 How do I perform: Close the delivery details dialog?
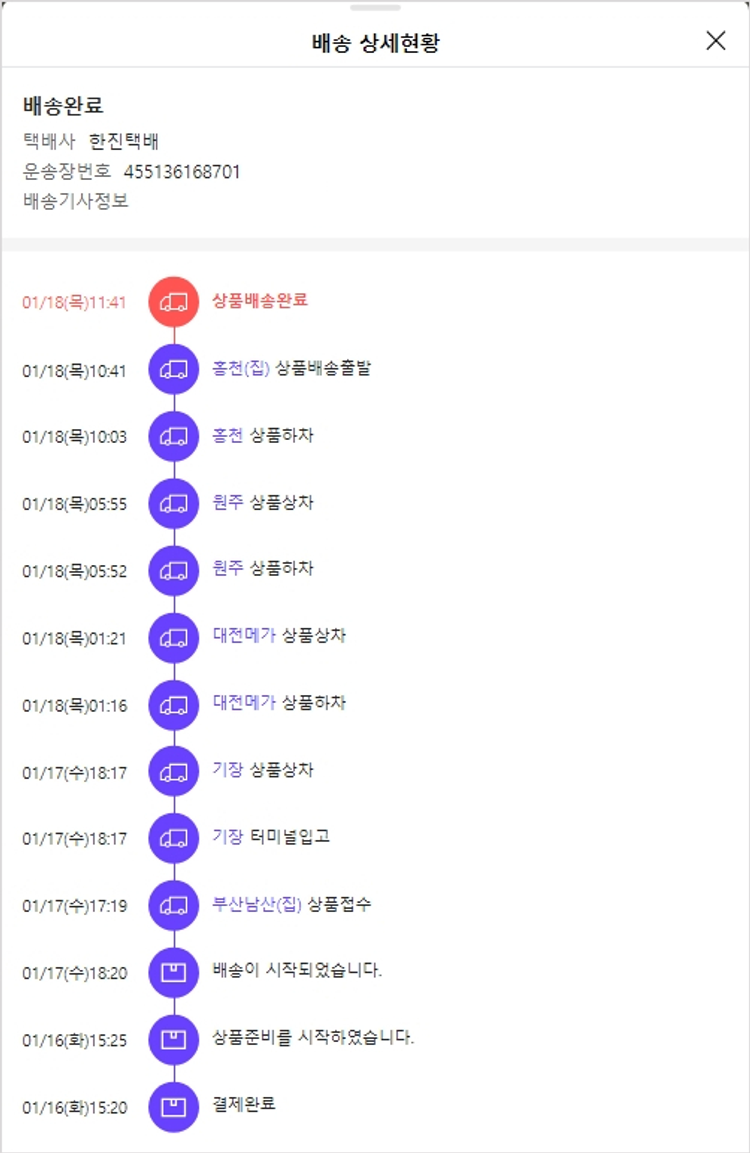716,41
